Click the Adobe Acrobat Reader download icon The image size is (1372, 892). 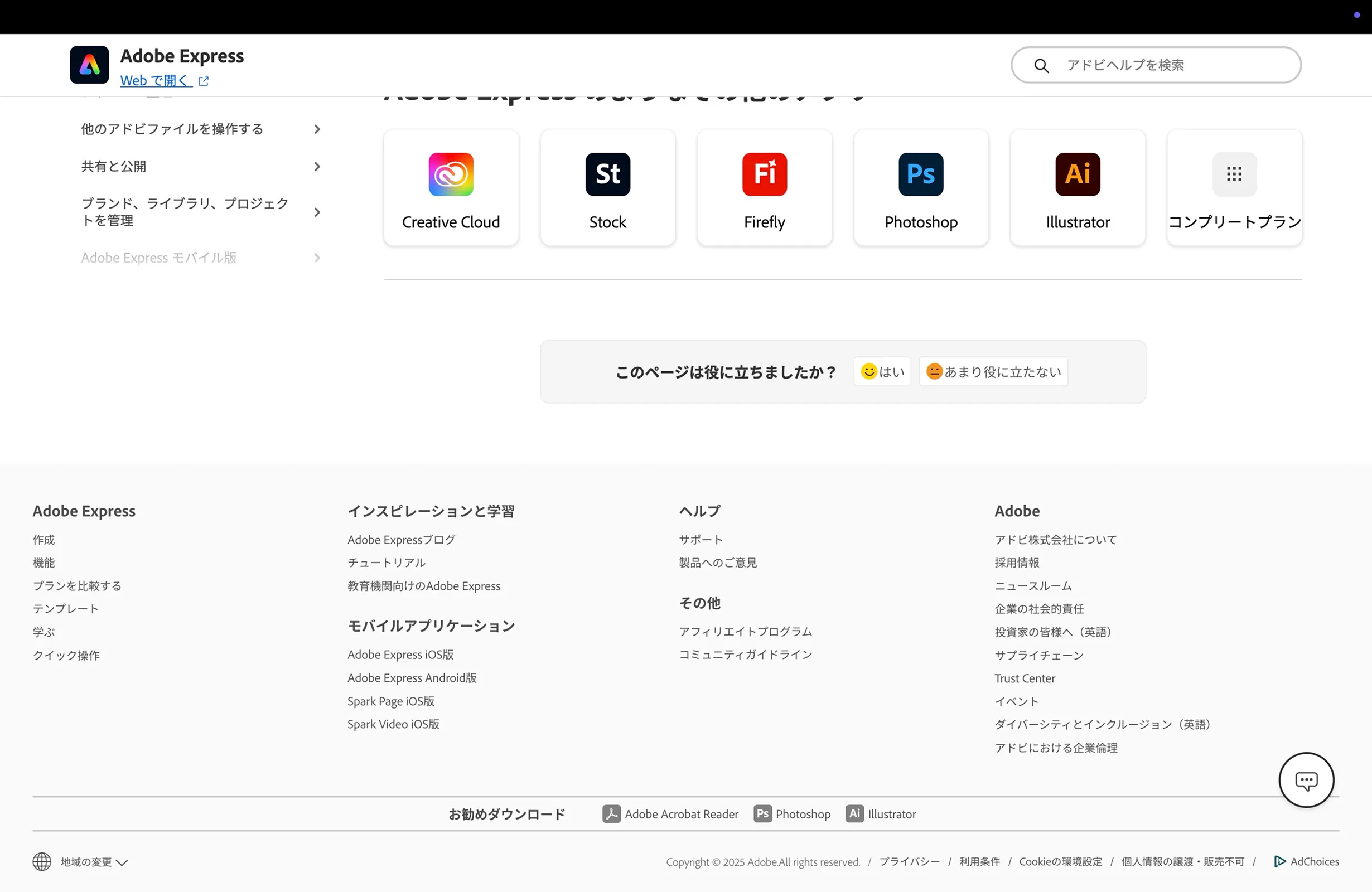611,813
